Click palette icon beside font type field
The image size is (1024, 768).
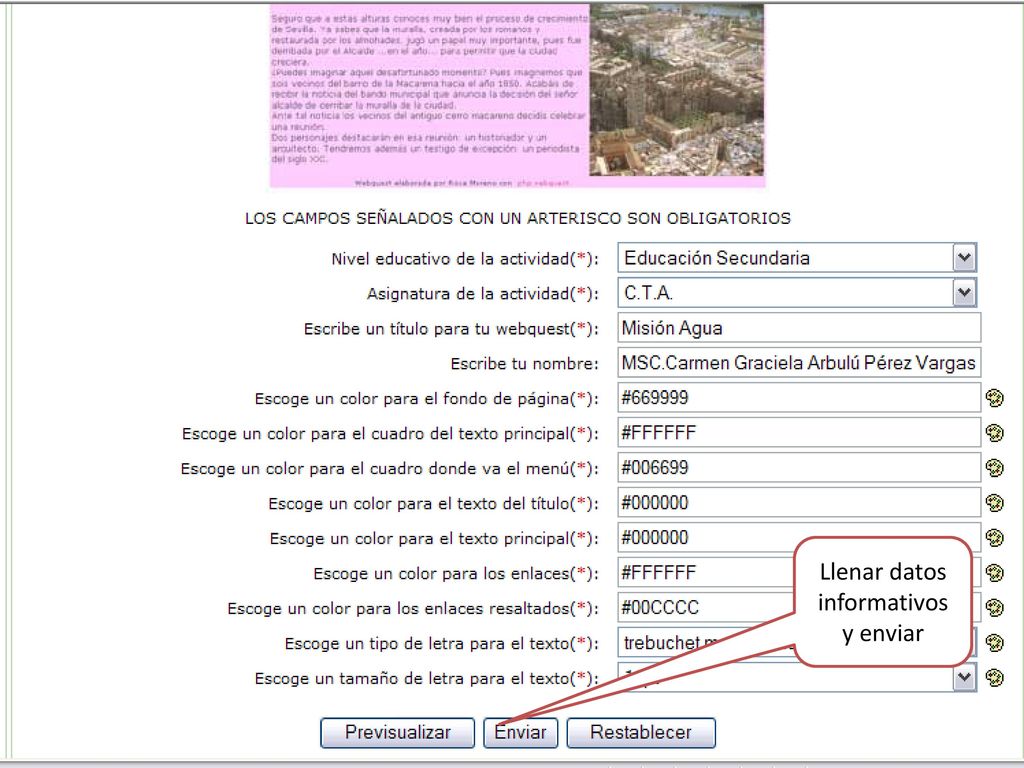(x=994, y=643)
